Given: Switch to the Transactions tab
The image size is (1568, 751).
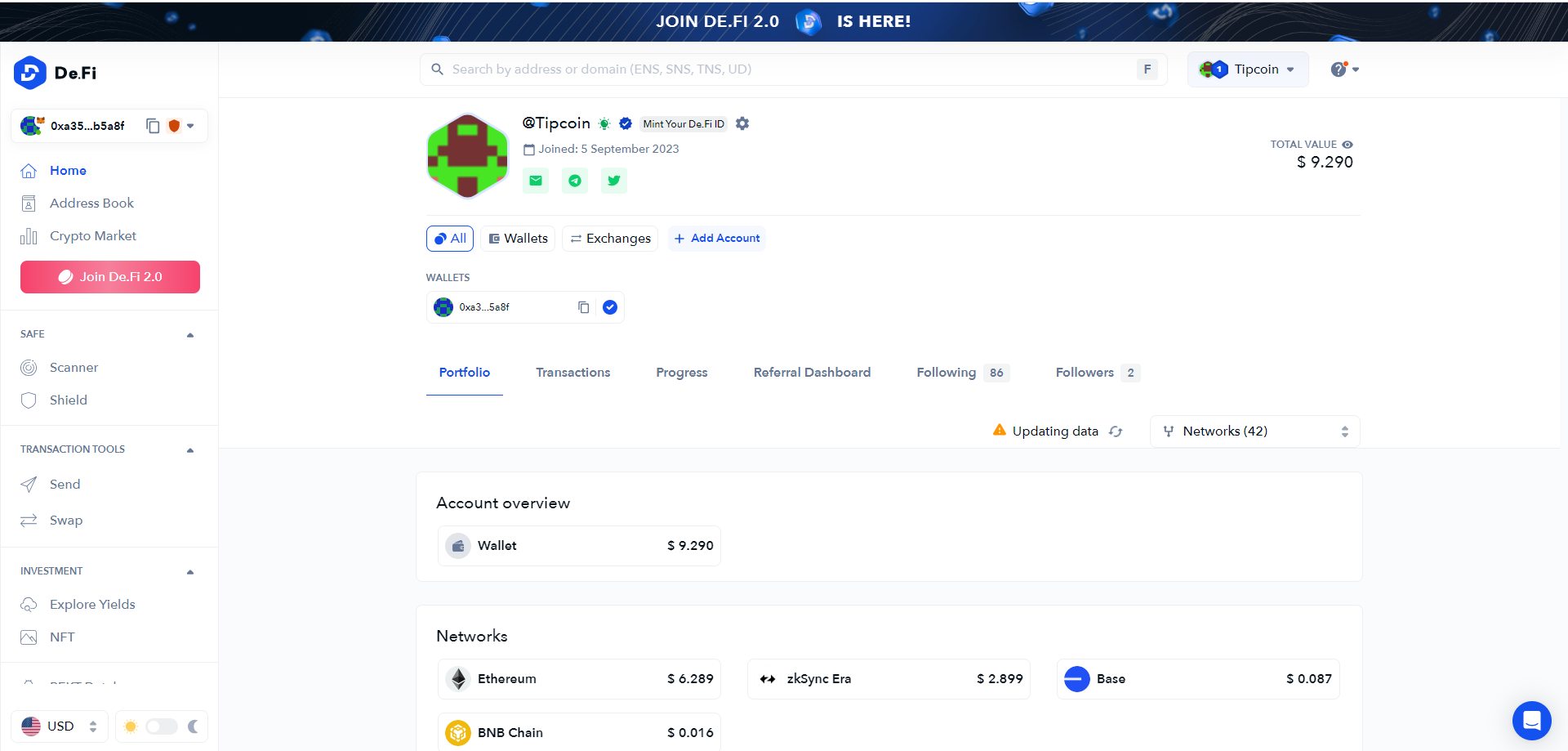Looking at the screenshot, I should coord(573,373).
